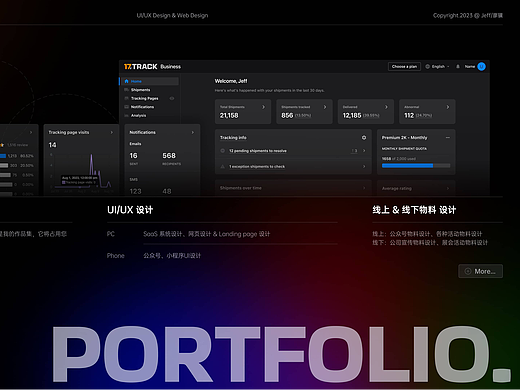Click the UI/UX 设计 heading
This screenshot has width=520, height=390.
coord(130,210)
